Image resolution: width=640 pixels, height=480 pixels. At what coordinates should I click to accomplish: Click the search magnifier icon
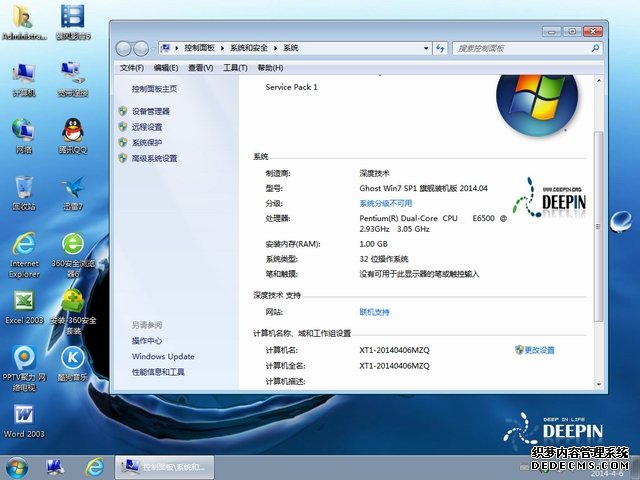(595, 48)
